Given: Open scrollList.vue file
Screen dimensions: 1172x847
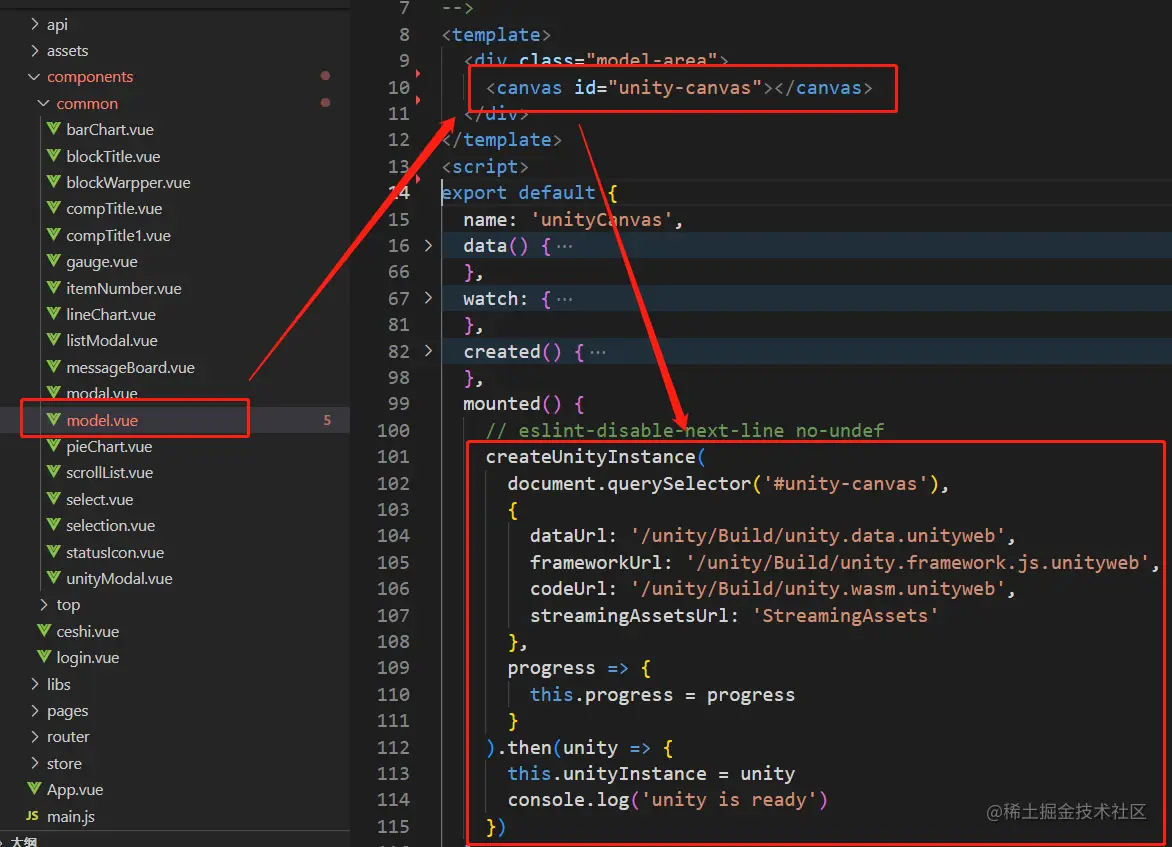Looking at the screenshot, I should tap(109, 472).
